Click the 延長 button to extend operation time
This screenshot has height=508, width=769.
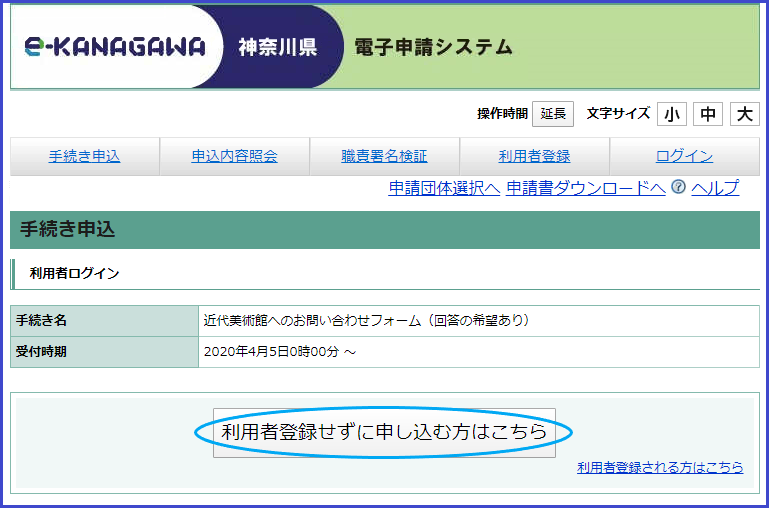coord(553,114)
